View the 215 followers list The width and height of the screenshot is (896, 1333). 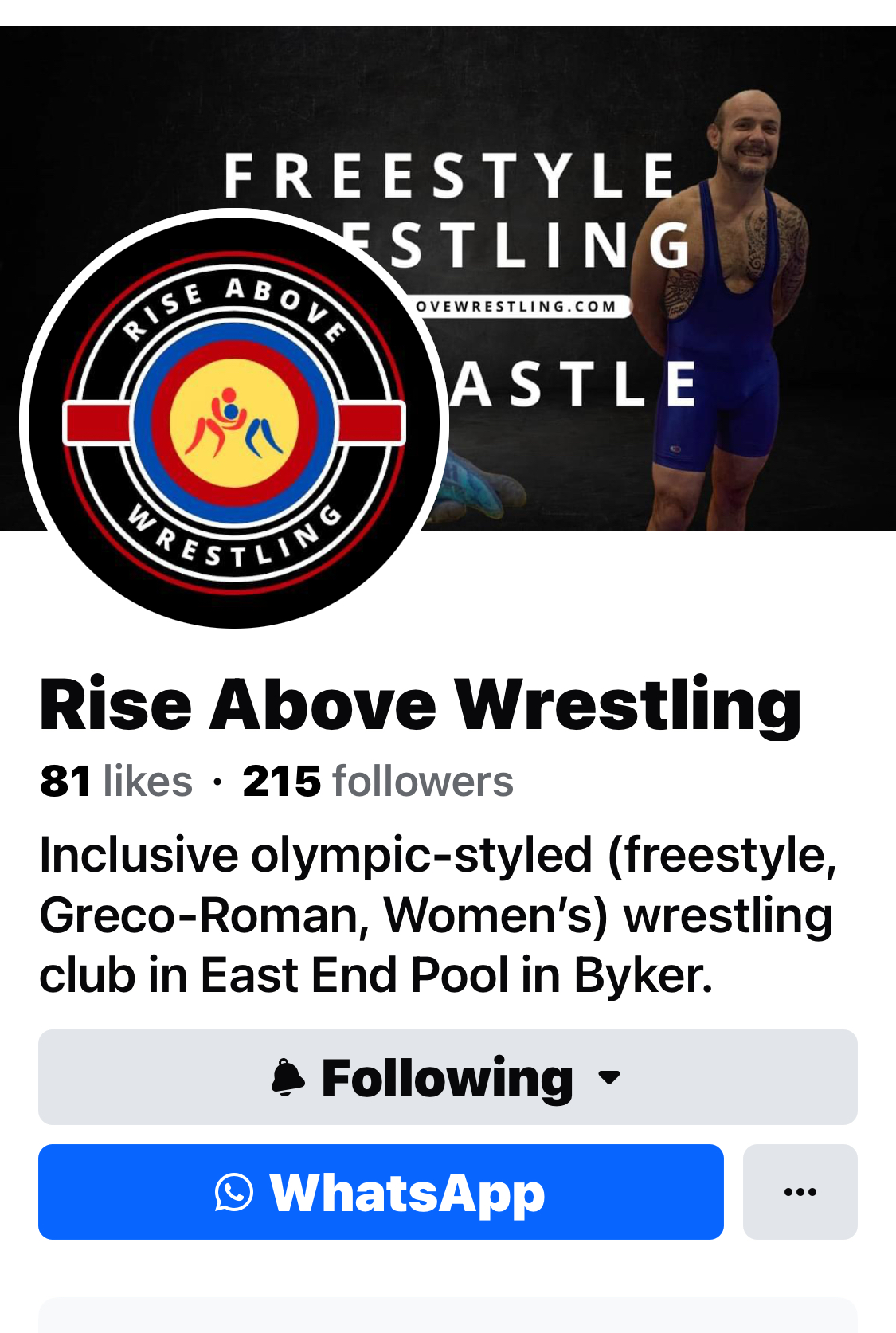point(378,781)
